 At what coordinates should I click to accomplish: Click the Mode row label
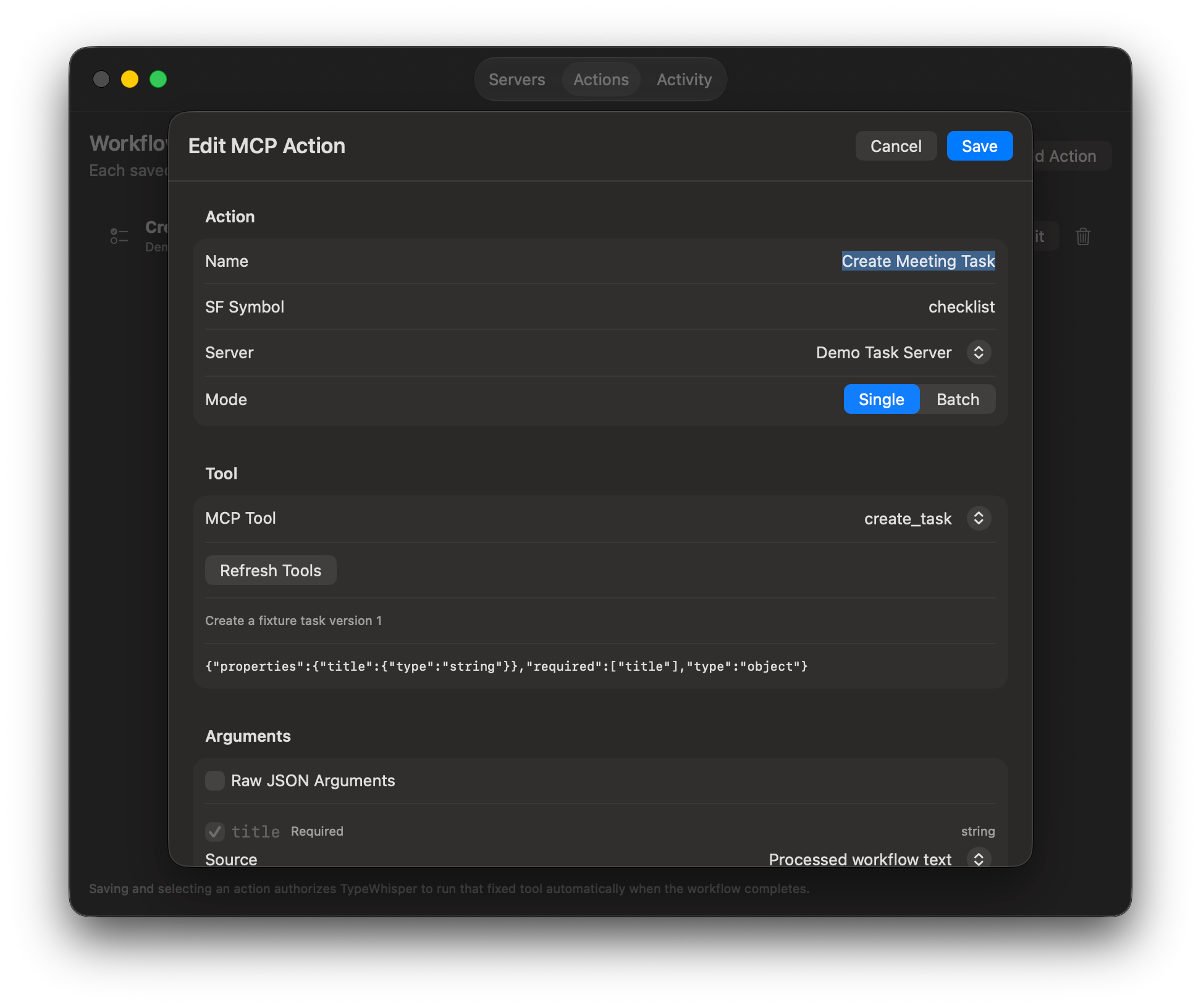pos(226,399)
